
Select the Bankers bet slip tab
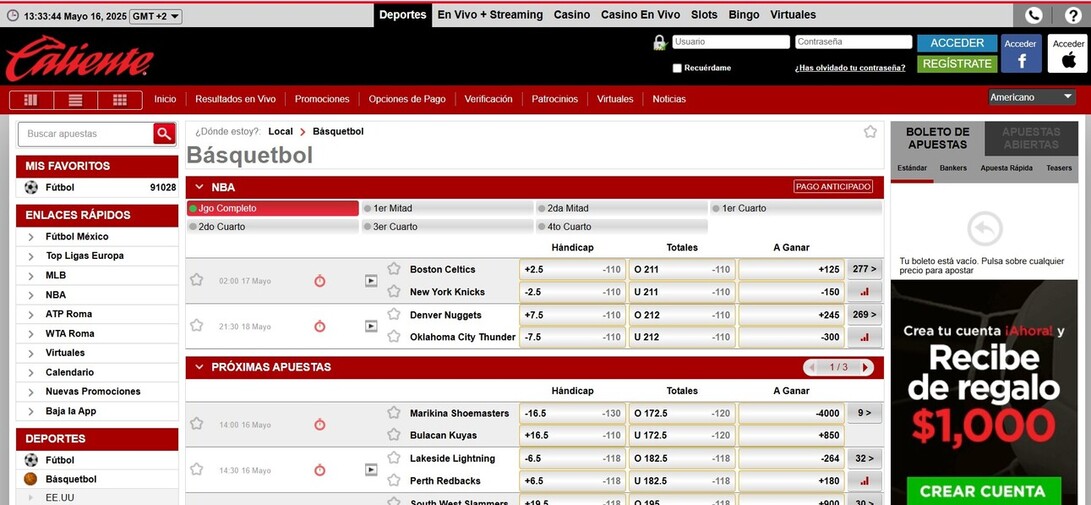click(x=953, y=168)
